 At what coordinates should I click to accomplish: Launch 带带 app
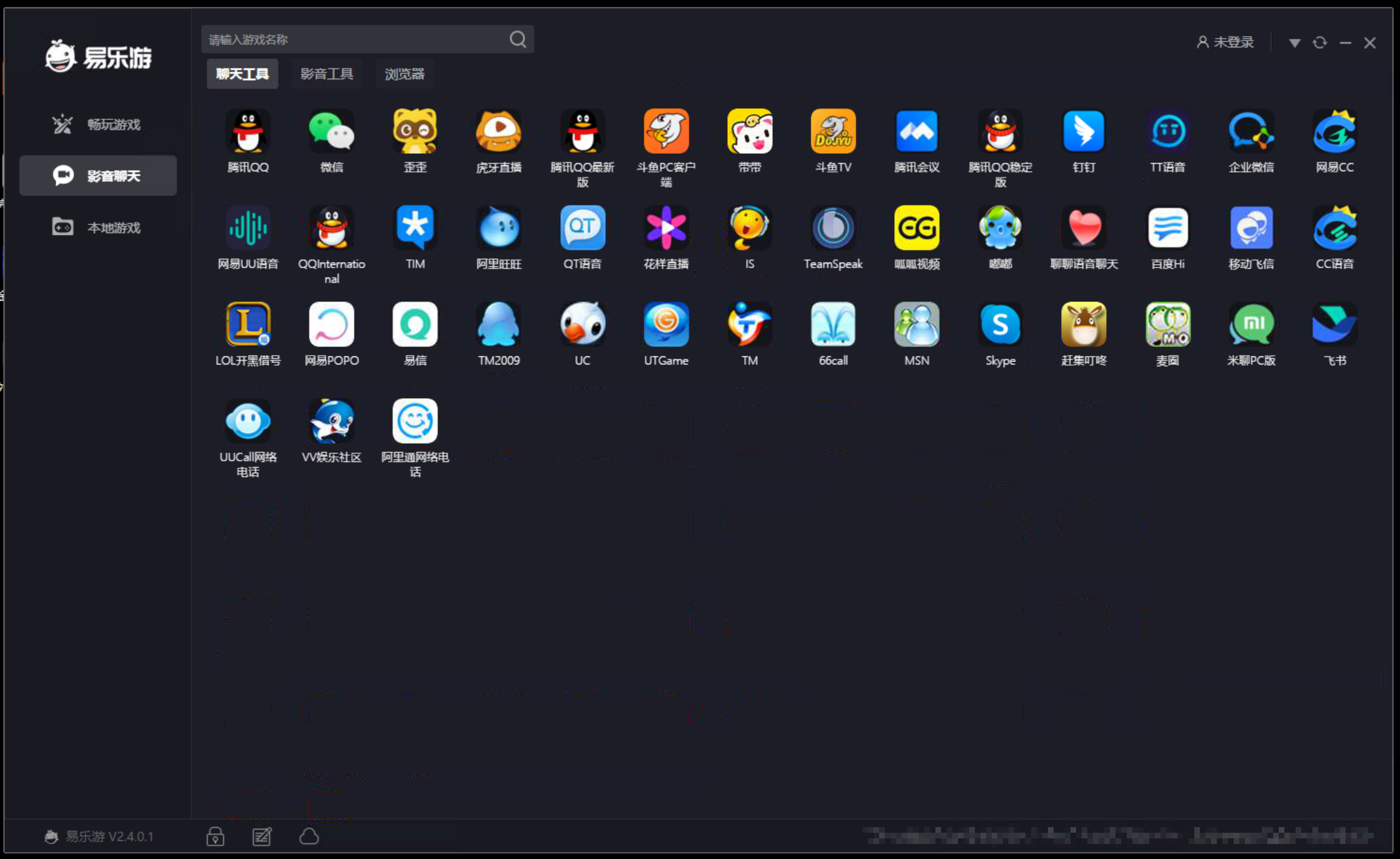tap(750, 131)
